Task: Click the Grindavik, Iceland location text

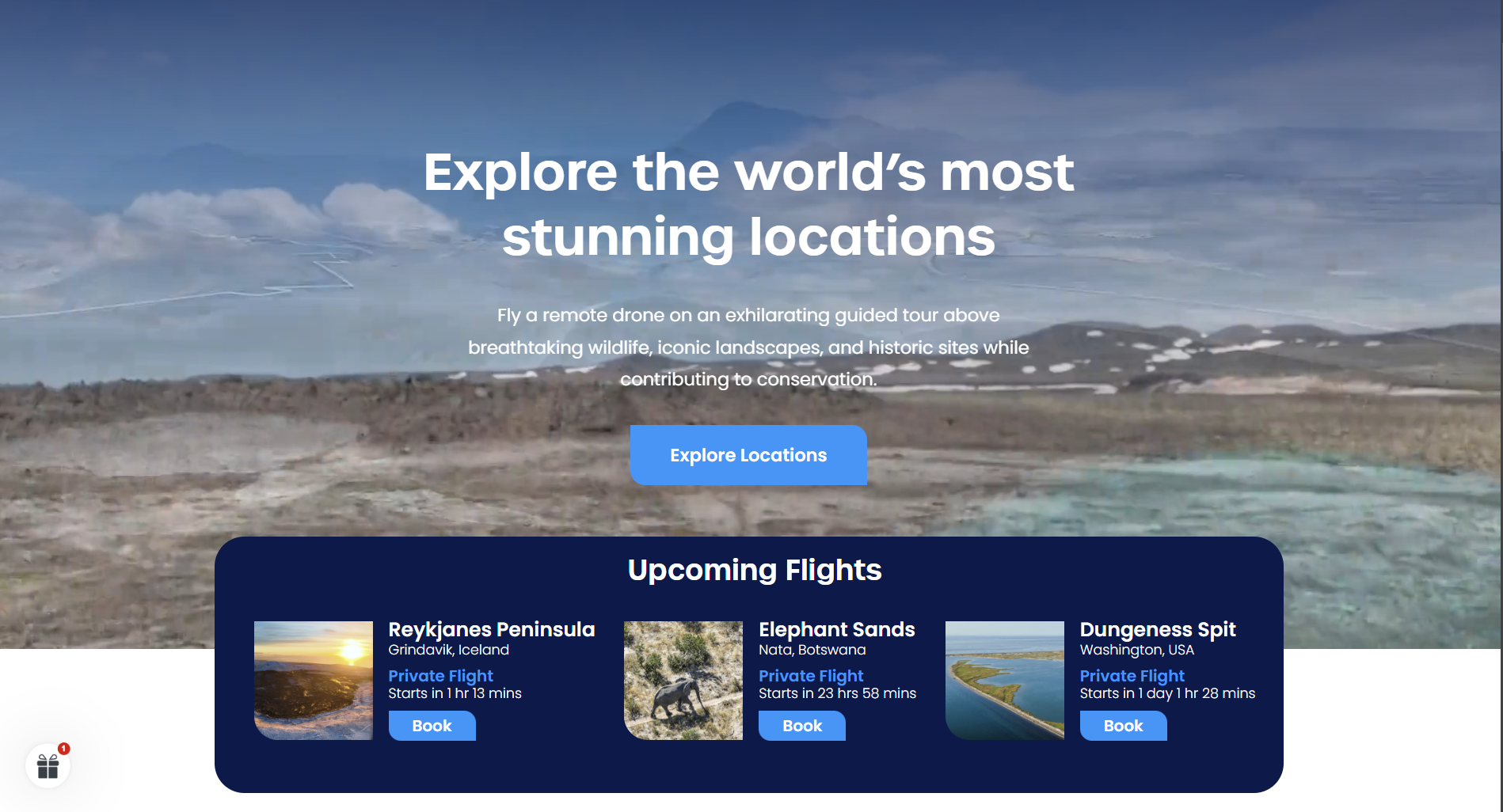Action: [x=449, y=650]
